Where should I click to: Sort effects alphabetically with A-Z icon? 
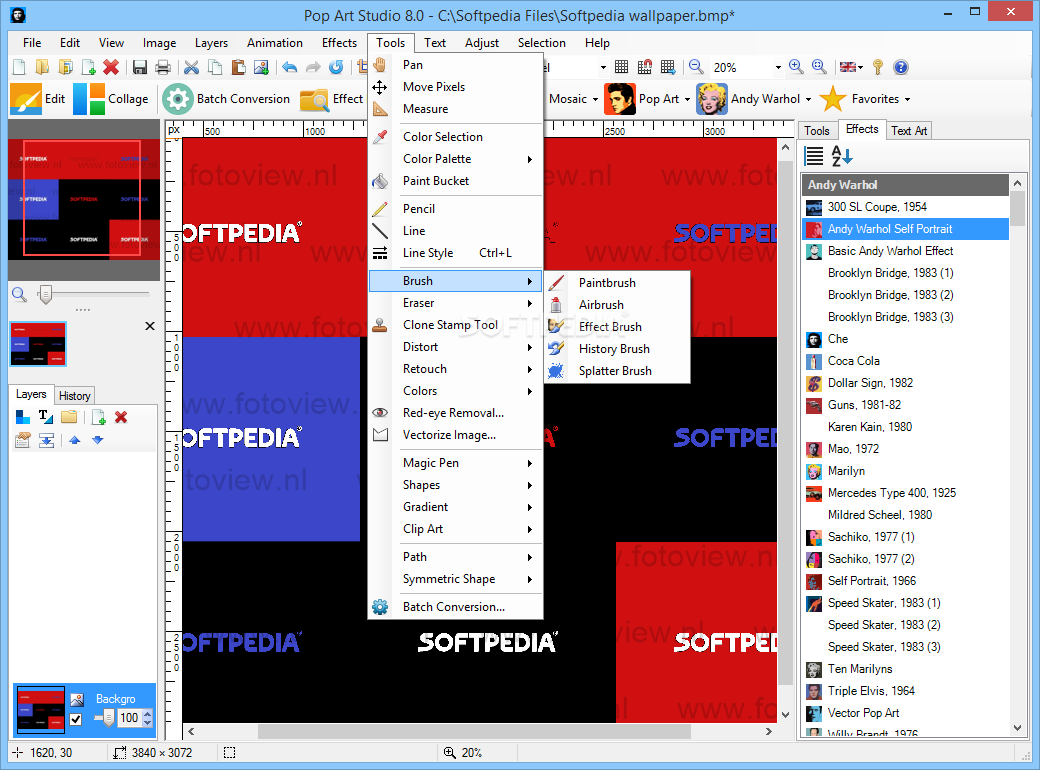[842, 156]
